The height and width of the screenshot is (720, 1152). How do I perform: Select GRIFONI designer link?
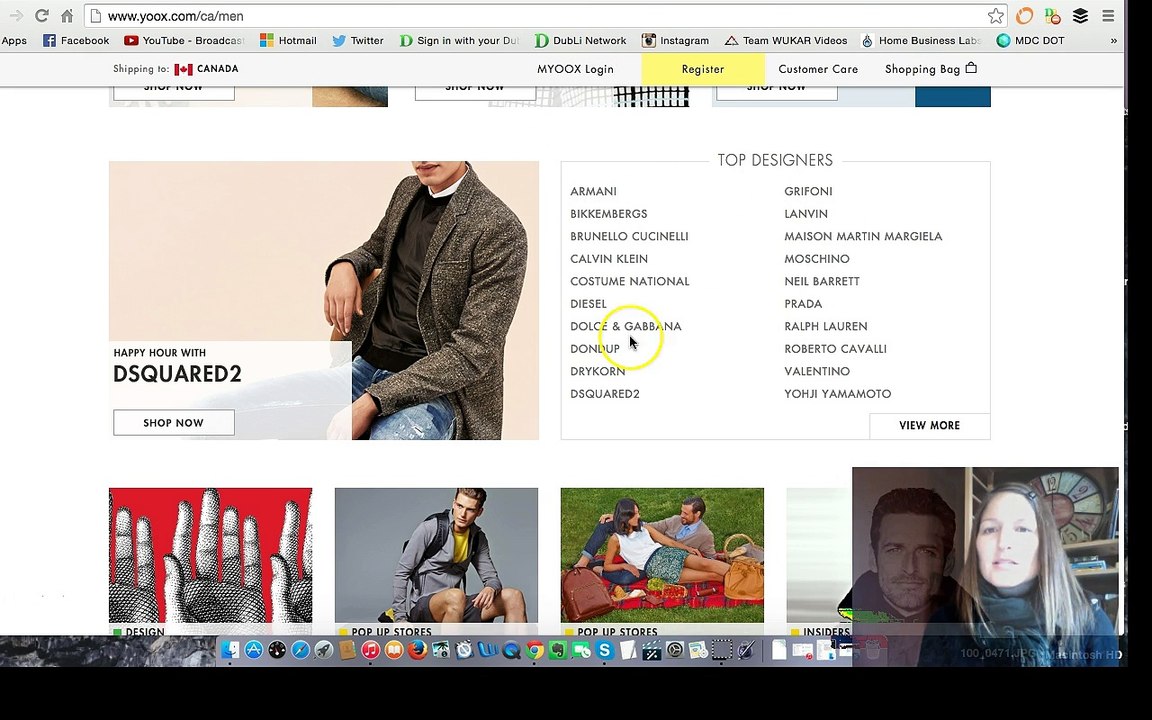point(808,191)
